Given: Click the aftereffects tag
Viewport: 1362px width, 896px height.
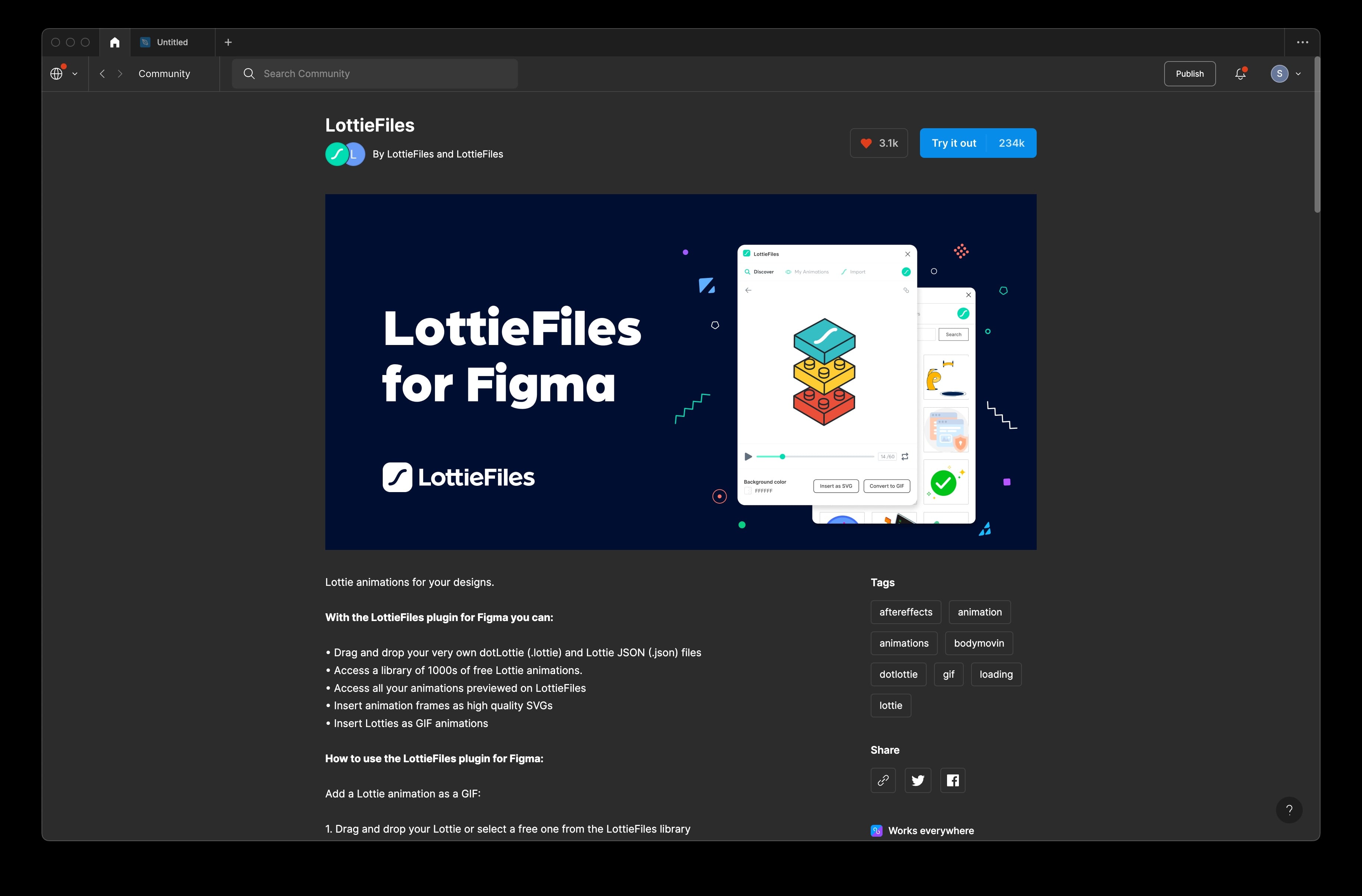Looking at the screenshot, I should pos(905,611).
